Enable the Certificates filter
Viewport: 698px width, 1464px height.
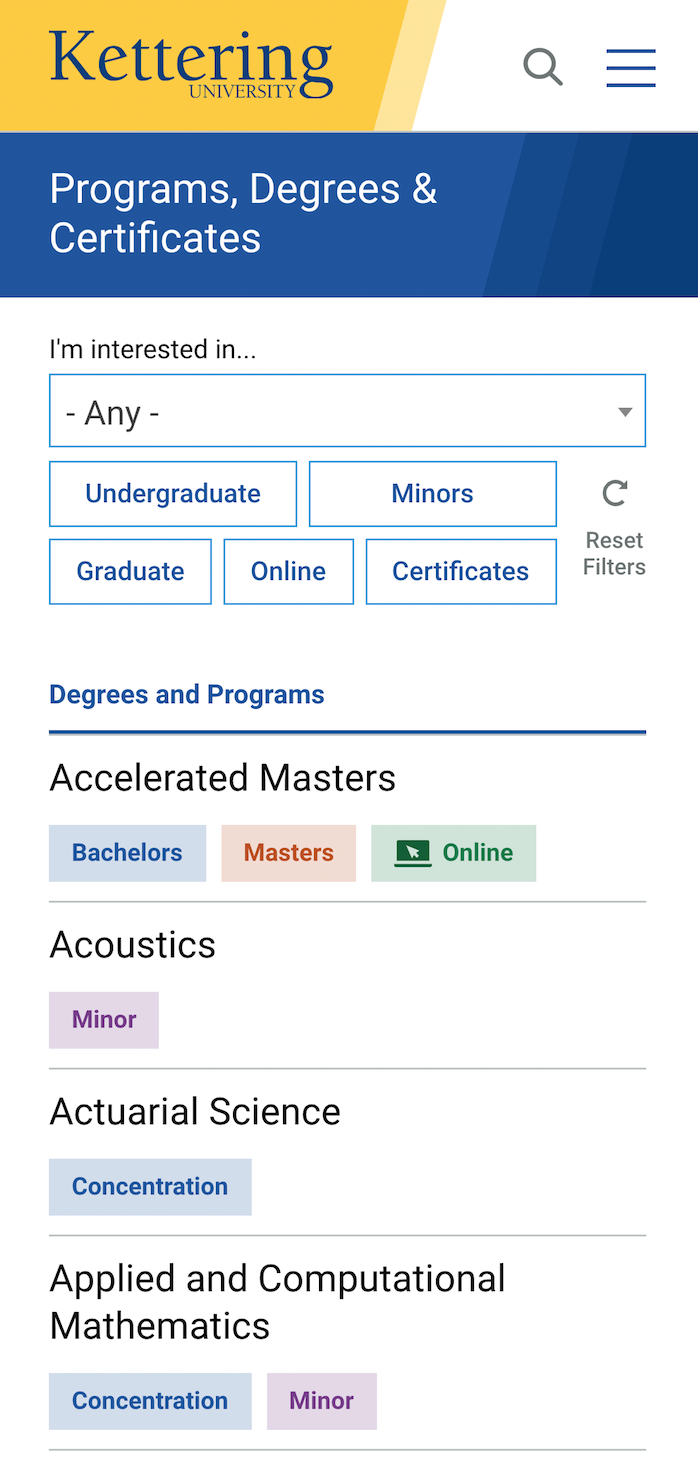(x=460, y=570)
